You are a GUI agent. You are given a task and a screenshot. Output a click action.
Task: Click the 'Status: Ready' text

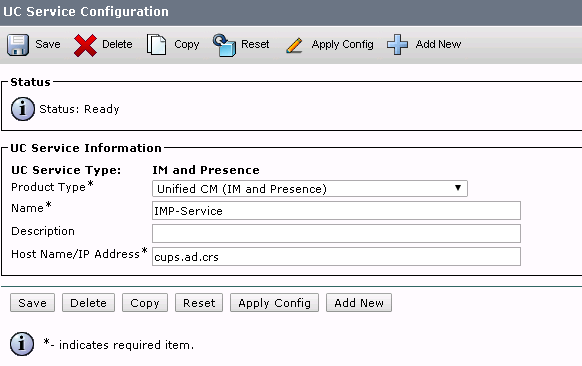pos(79,109)
